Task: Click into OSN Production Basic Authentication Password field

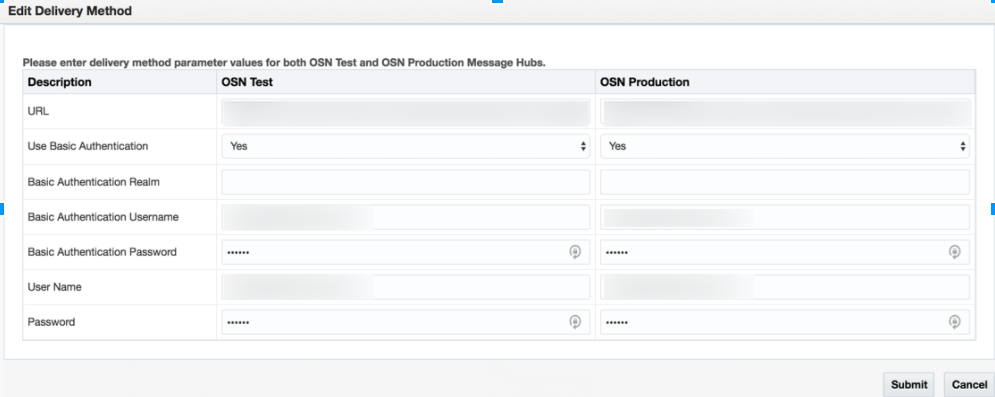Action: click(x=785, y=252)
